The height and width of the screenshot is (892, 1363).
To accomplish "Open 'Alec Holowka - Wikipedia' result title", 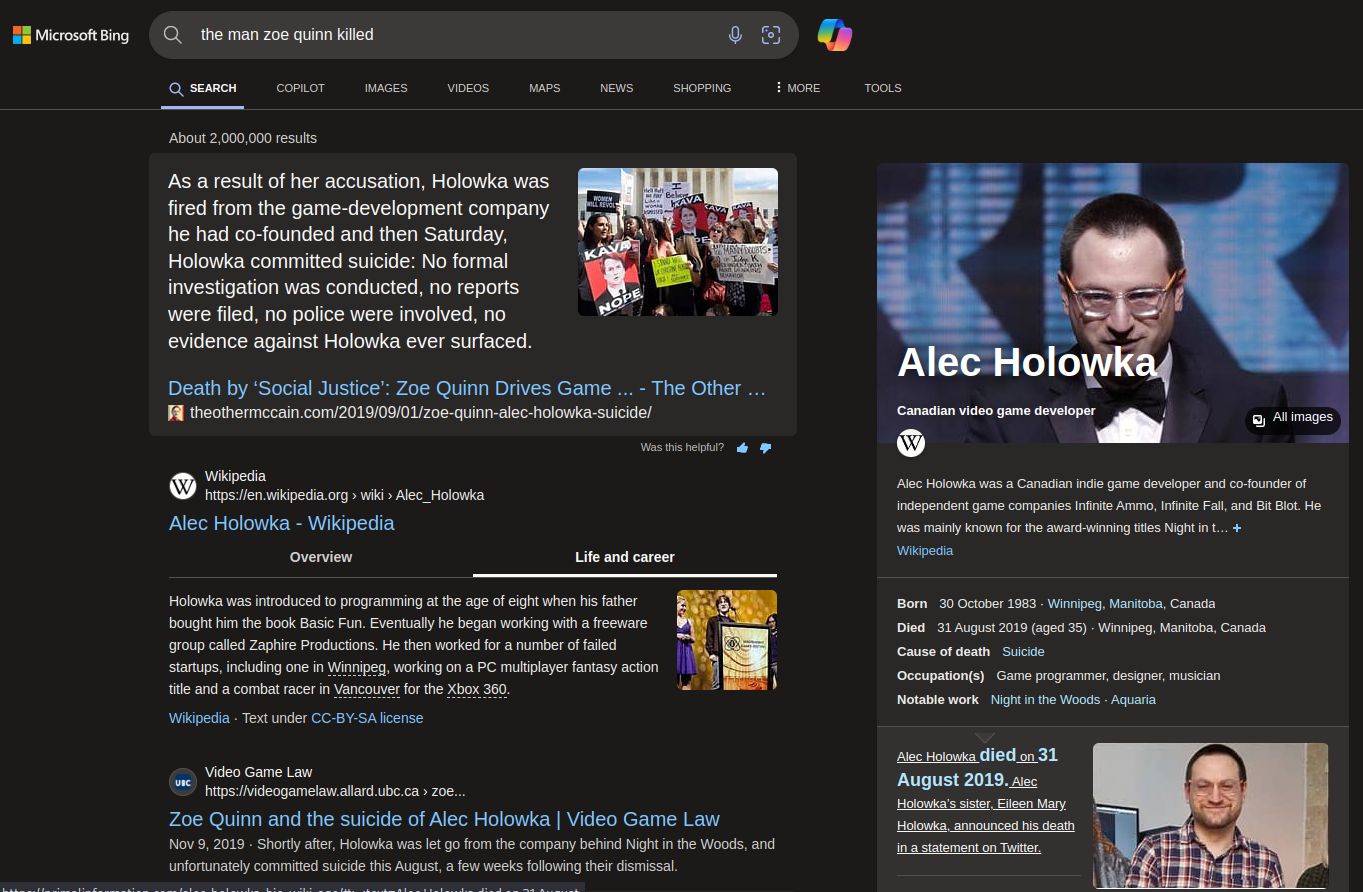I will [282, 523].
